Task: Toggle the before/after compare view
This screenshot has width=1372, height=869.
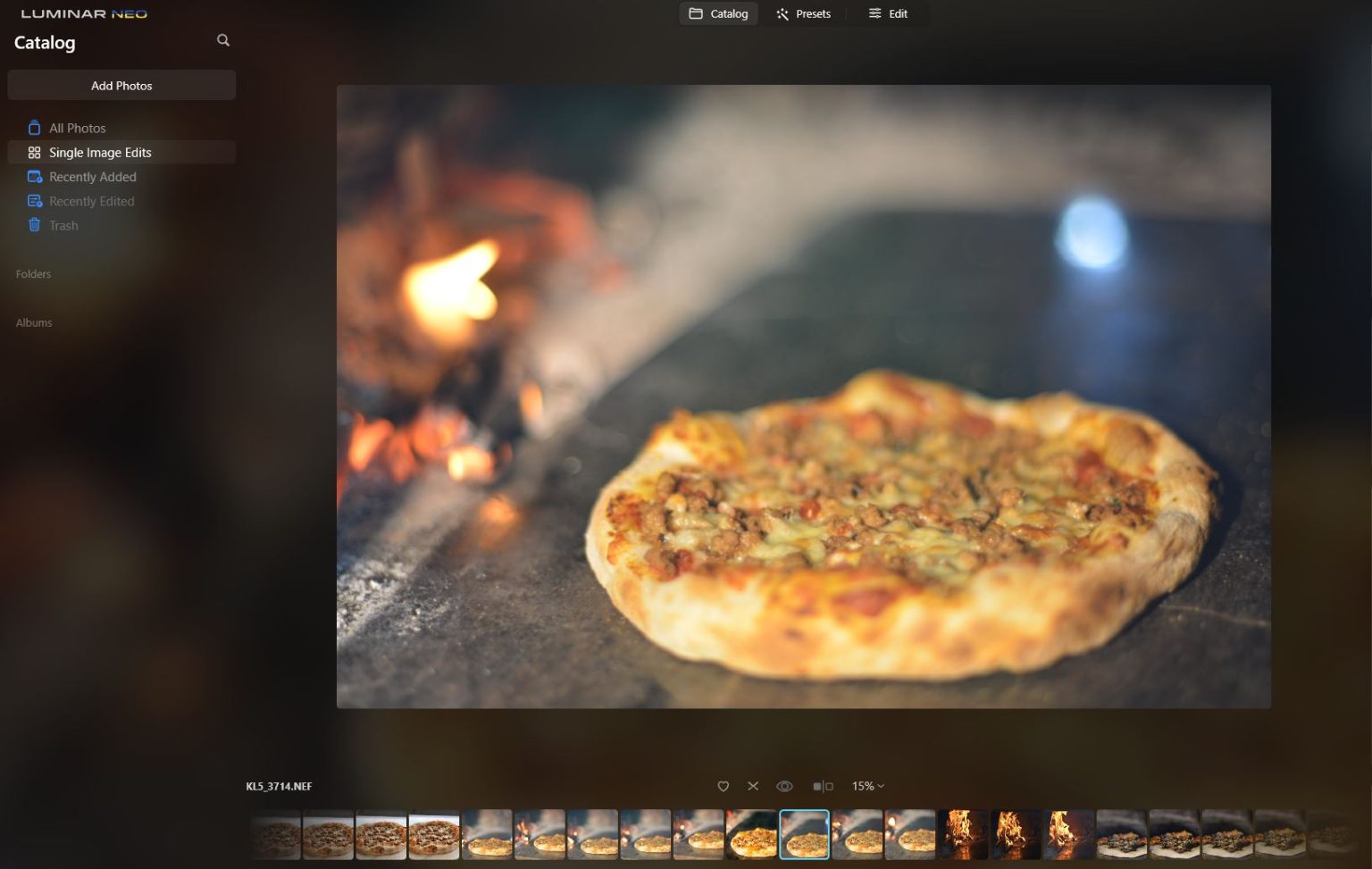Action: point(821,786)
